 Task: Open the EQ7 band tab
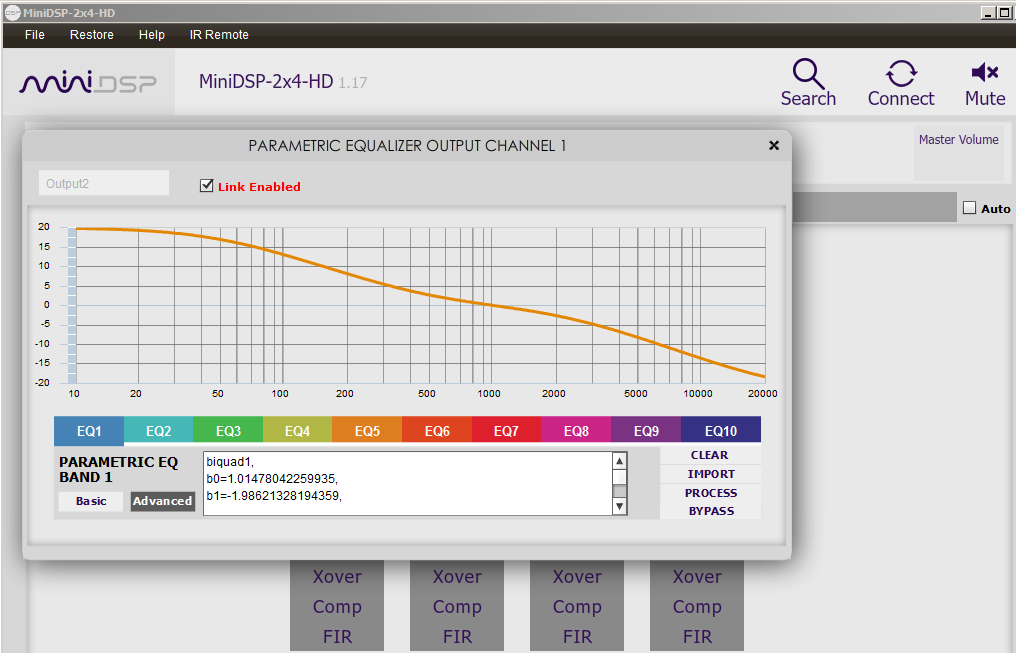coord(506,430)
